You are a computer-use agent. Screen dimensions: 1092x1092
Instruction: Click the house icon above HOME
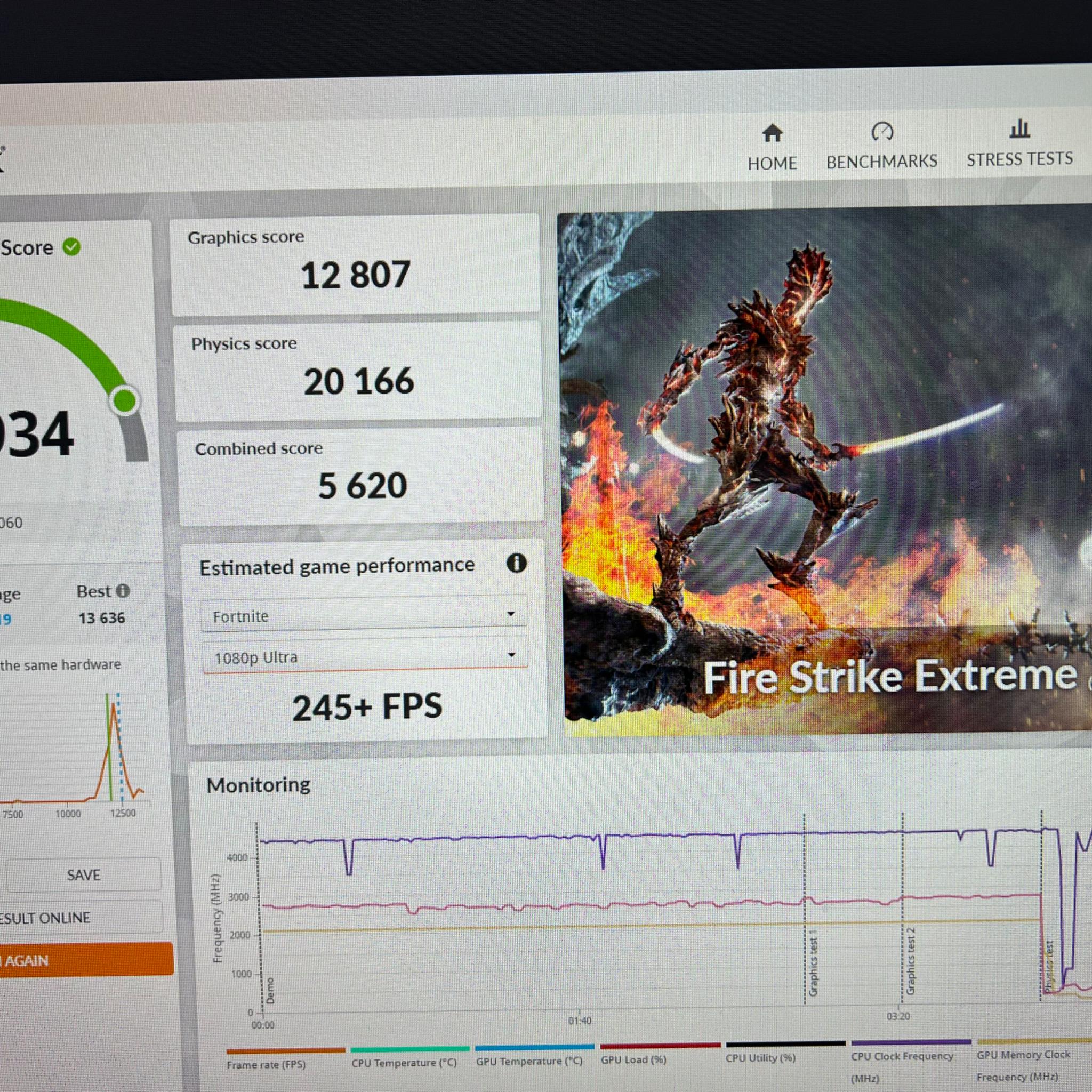772,134
